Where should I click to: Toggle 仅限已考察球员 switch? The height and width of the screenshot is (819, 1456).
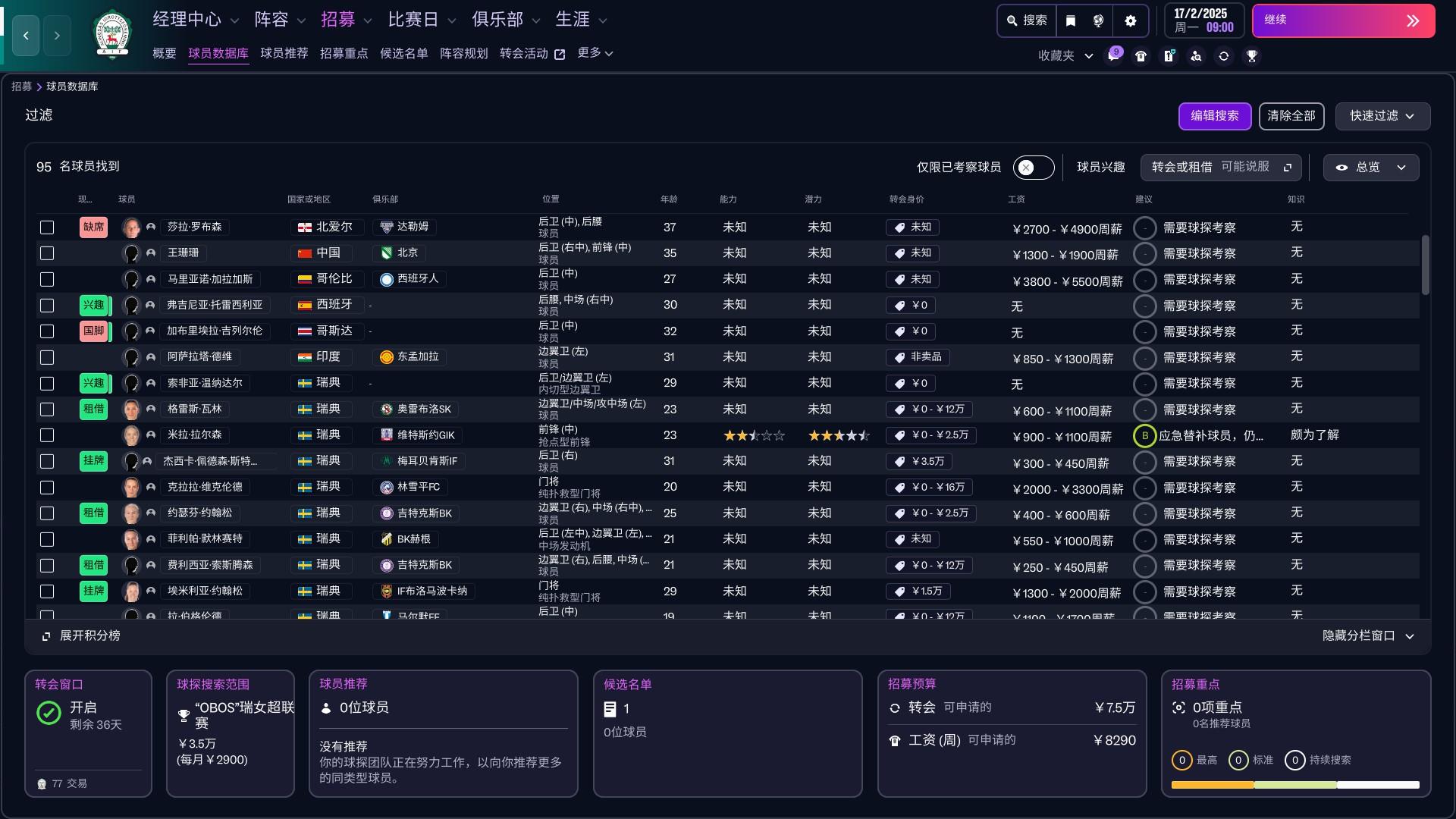[x=1033, y=168]
